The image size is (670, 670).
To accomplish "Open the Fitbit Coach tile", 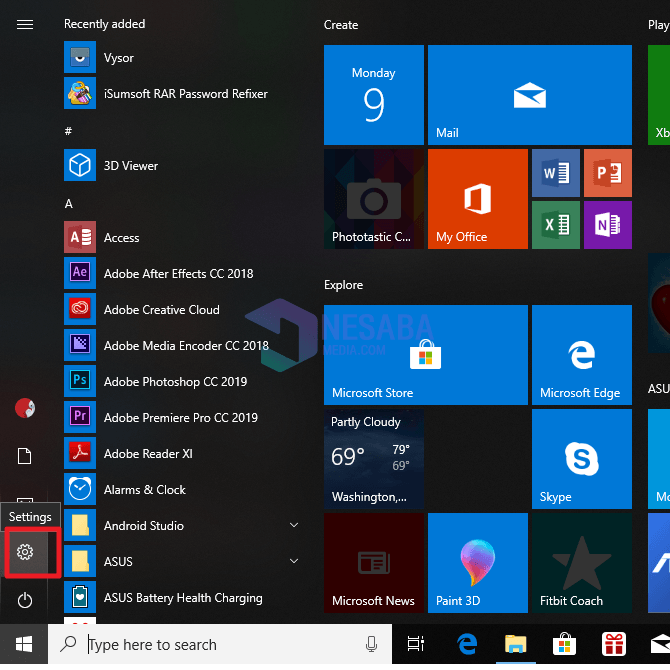I will [582, 563].
